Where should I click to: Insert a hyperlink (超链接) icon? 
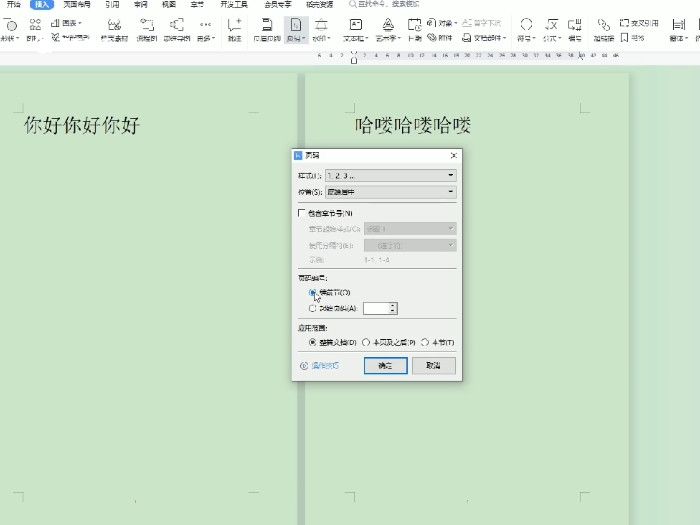(604, 25)
